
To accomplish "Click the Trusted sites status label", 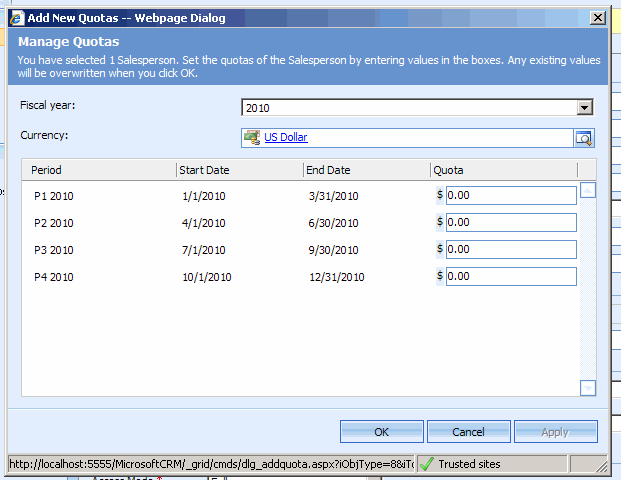I will [x=469, y=464].
